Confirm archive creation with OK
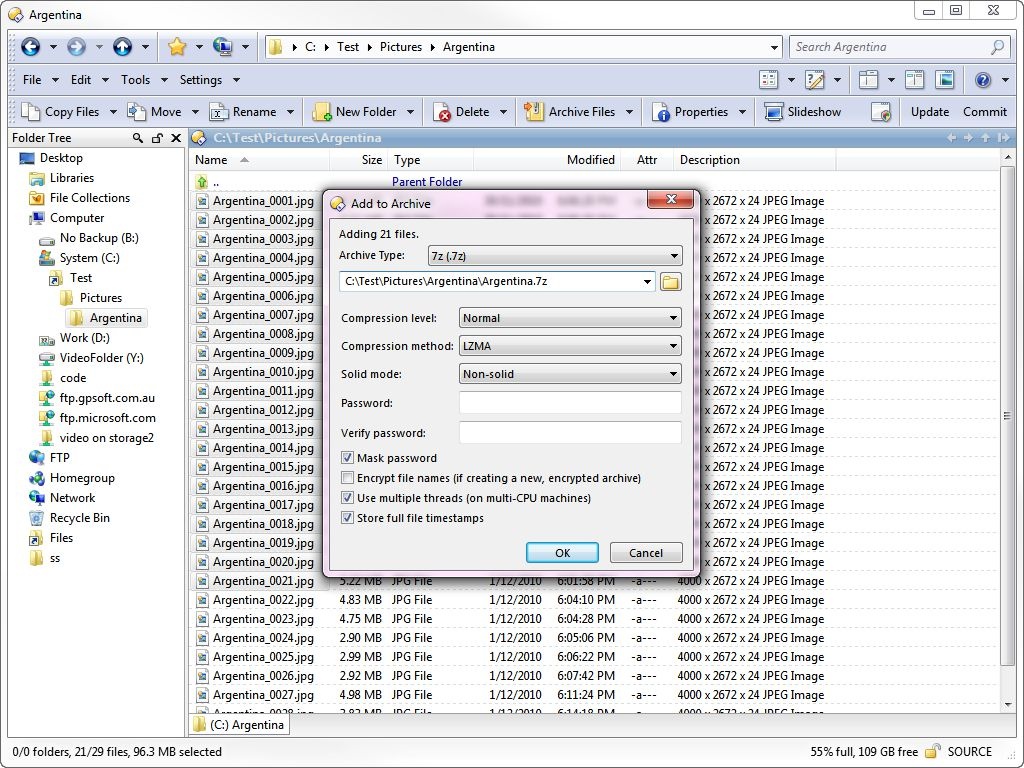Screen dimensions: 1024x768 (562, 552)
